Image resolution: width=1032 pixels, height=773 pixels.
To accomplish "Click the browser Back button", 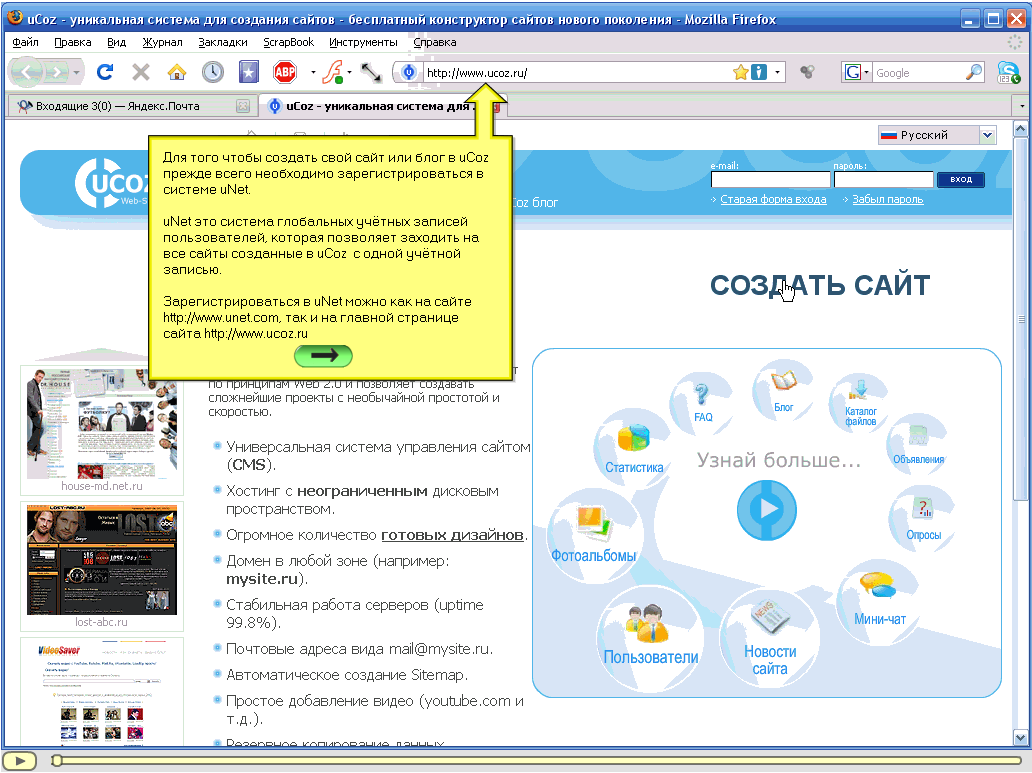I will 26,72.
